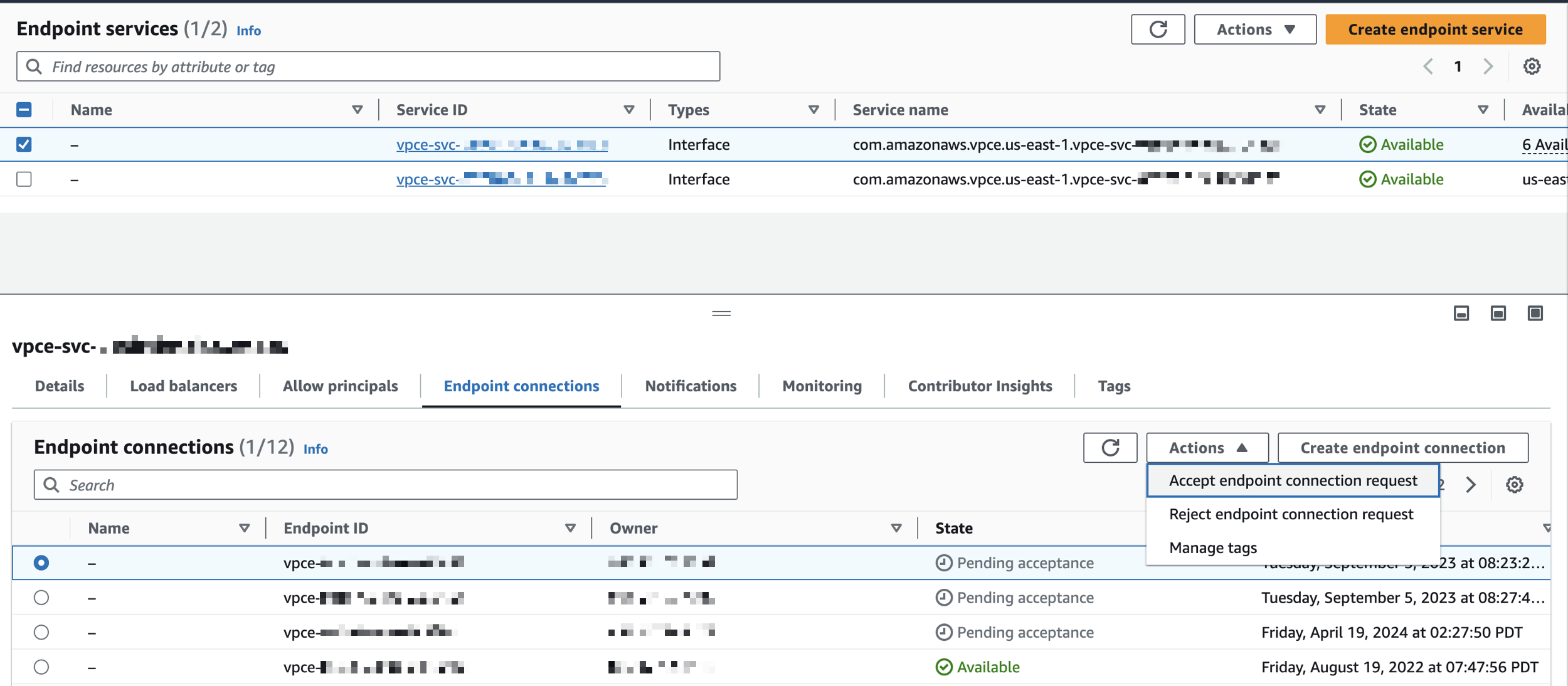Click the refresh icon in endpoint connections
Viewport: 1568px width, 686px height.
click(x=1110, y=447)
